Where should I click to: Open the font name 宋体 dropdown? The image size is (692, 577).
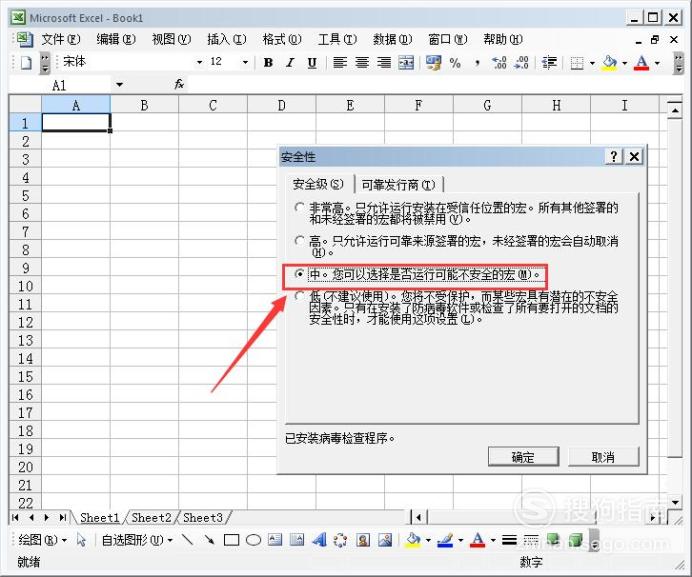tap(199, 62)
